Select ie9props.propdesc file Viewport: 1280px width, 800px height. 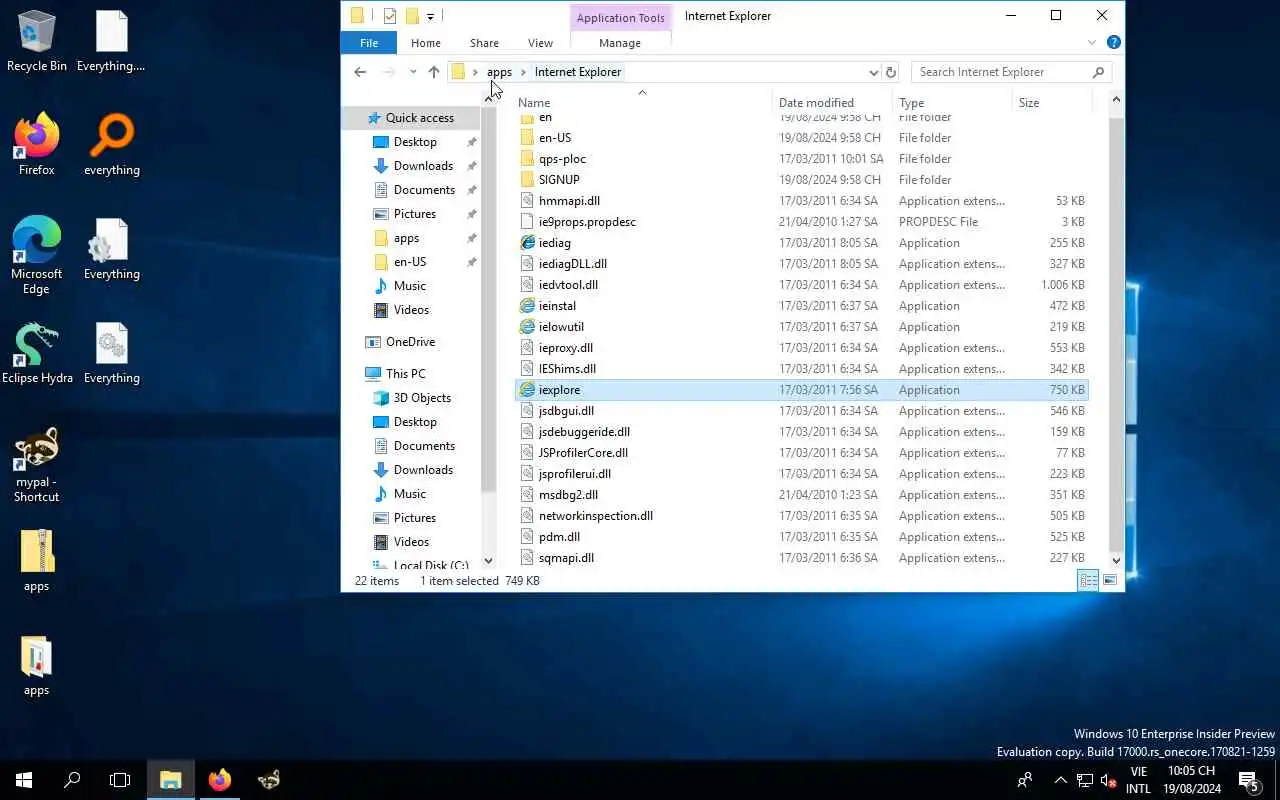[x=801, y=222]
